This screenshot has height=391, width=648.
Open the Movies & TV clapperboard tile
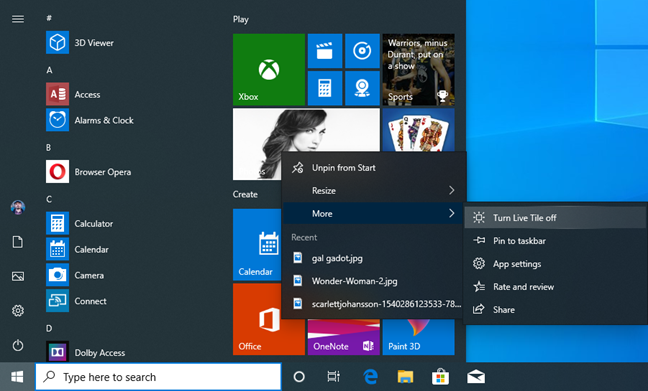[325, 51]
